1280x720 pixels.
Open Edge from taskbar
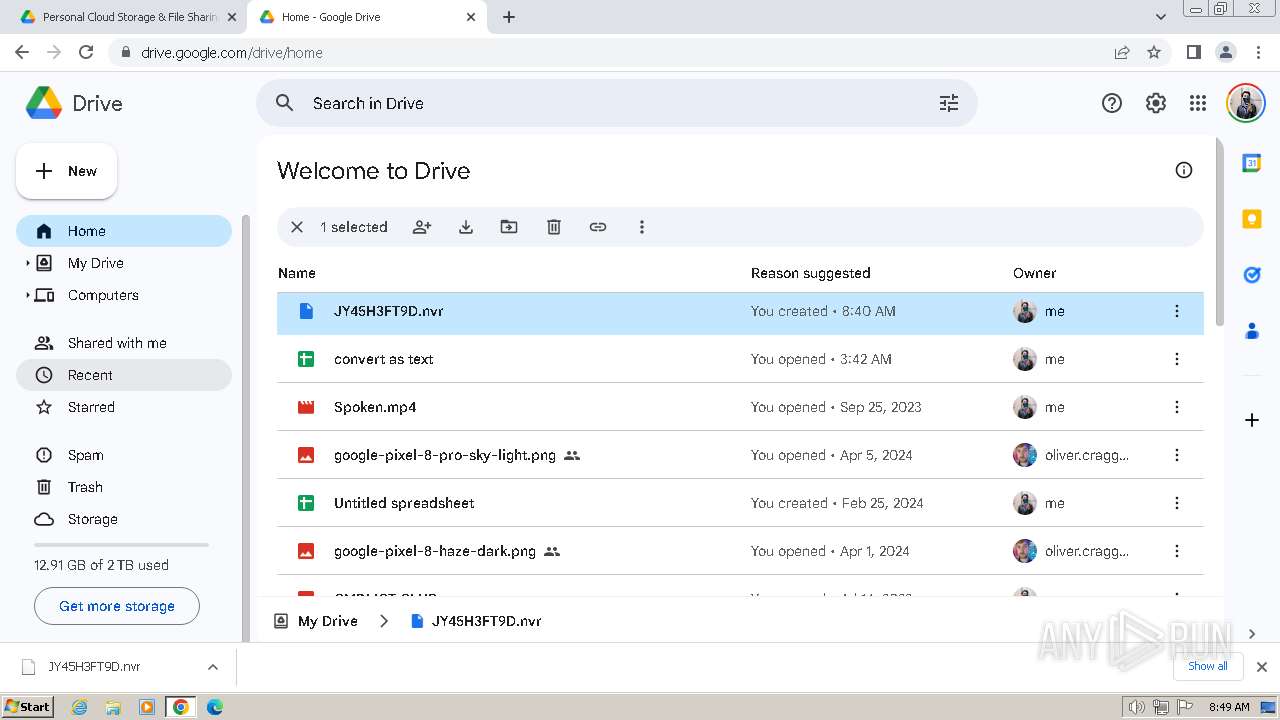click(214, 707)
